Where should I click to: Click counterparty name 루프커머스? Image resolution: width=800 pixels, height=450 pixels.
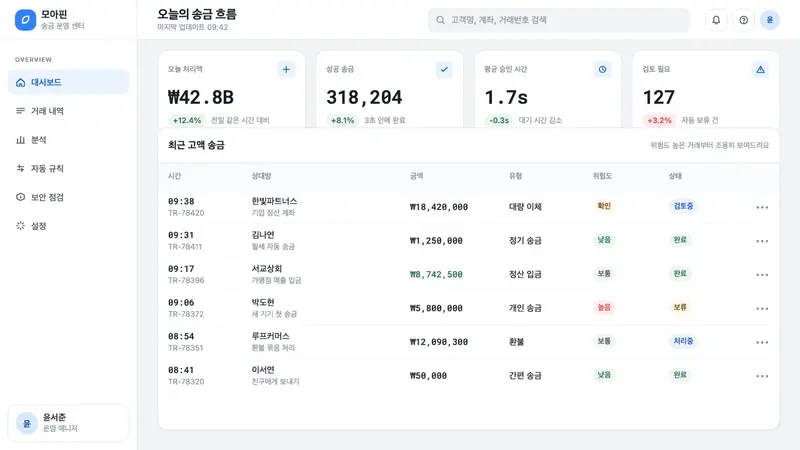(x=270, y=336)
